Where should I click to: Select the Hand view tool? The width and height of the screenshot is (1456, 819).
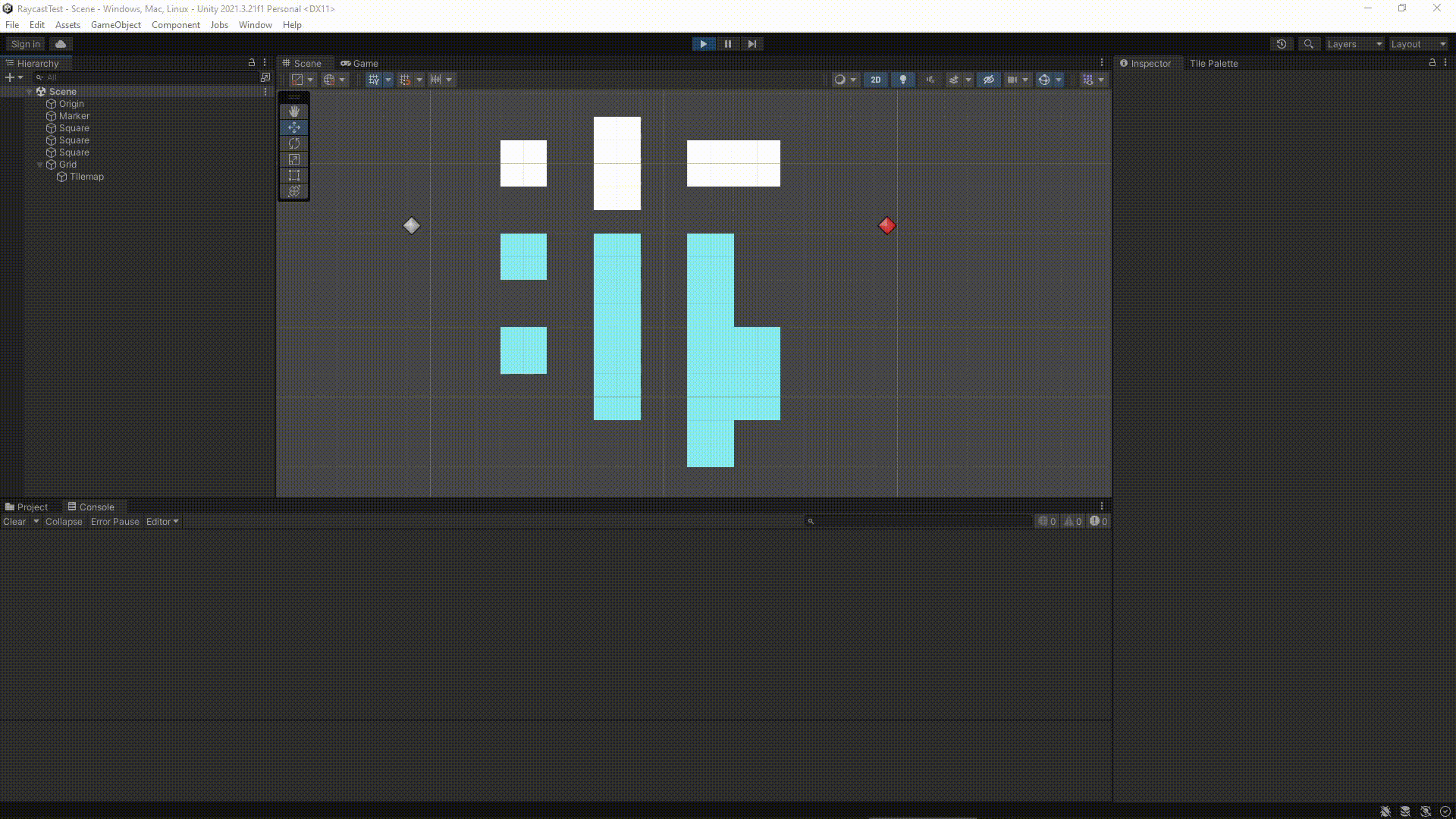pyautogui.click(x=294, y=111)
